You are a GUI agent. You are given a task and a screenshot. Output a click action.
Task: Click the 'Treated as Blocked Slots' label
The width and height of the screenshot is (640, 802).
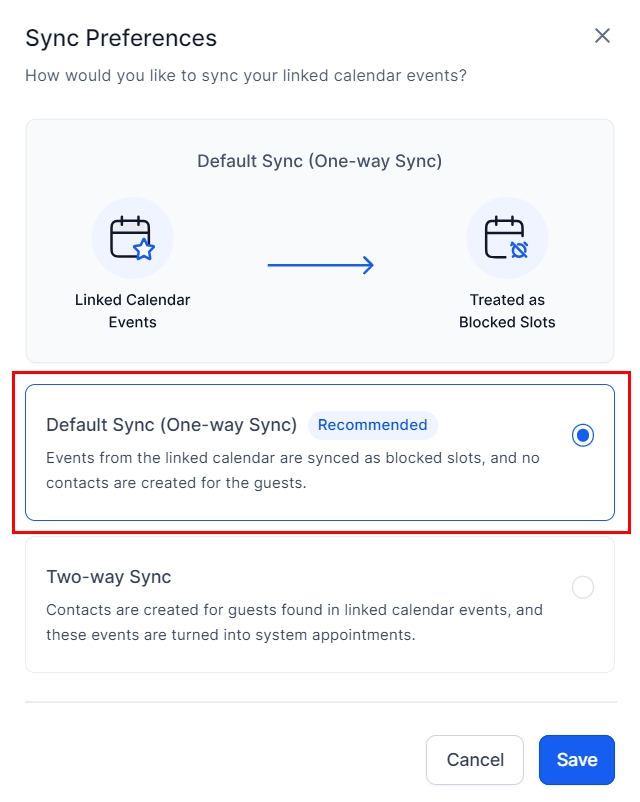pos(507,311)
